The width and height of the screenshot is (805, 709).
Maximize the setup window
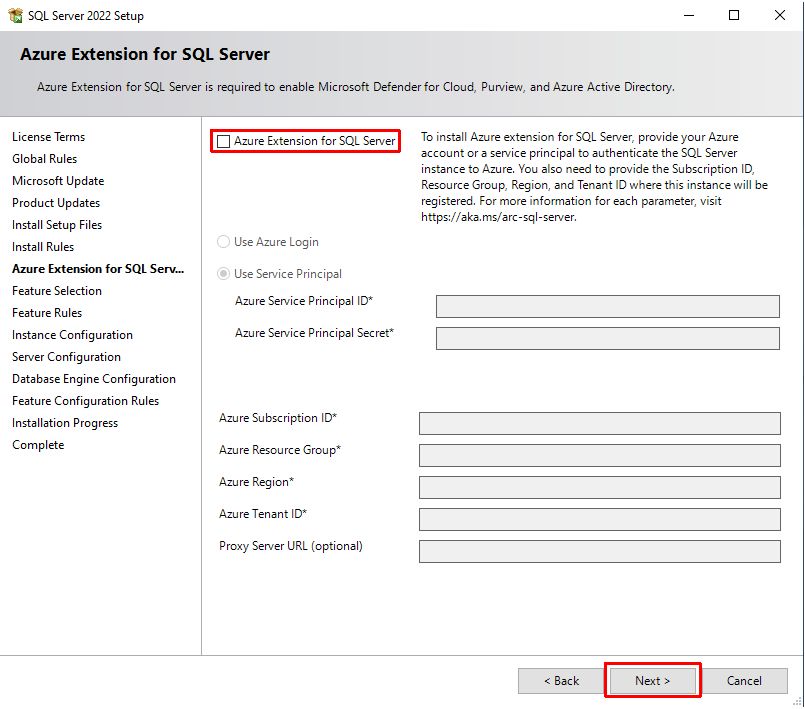tap(734, 15)
